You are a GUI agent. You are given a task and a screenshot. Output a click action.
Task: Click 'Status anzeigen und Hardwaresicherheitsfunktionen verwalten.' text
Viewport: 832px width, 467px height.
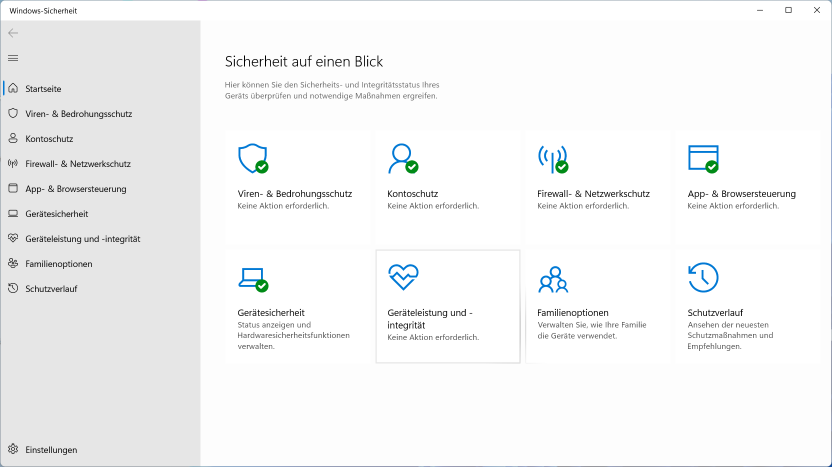[293, 335]
